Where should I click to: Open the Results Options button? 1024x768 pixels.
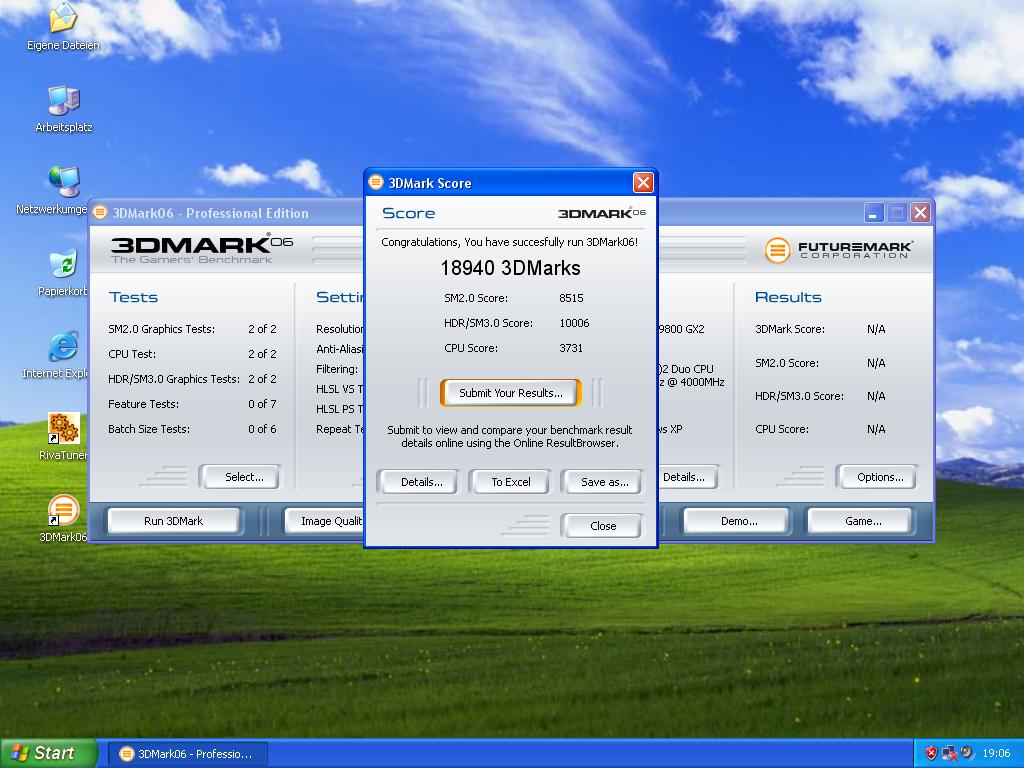tap(879, 477)
